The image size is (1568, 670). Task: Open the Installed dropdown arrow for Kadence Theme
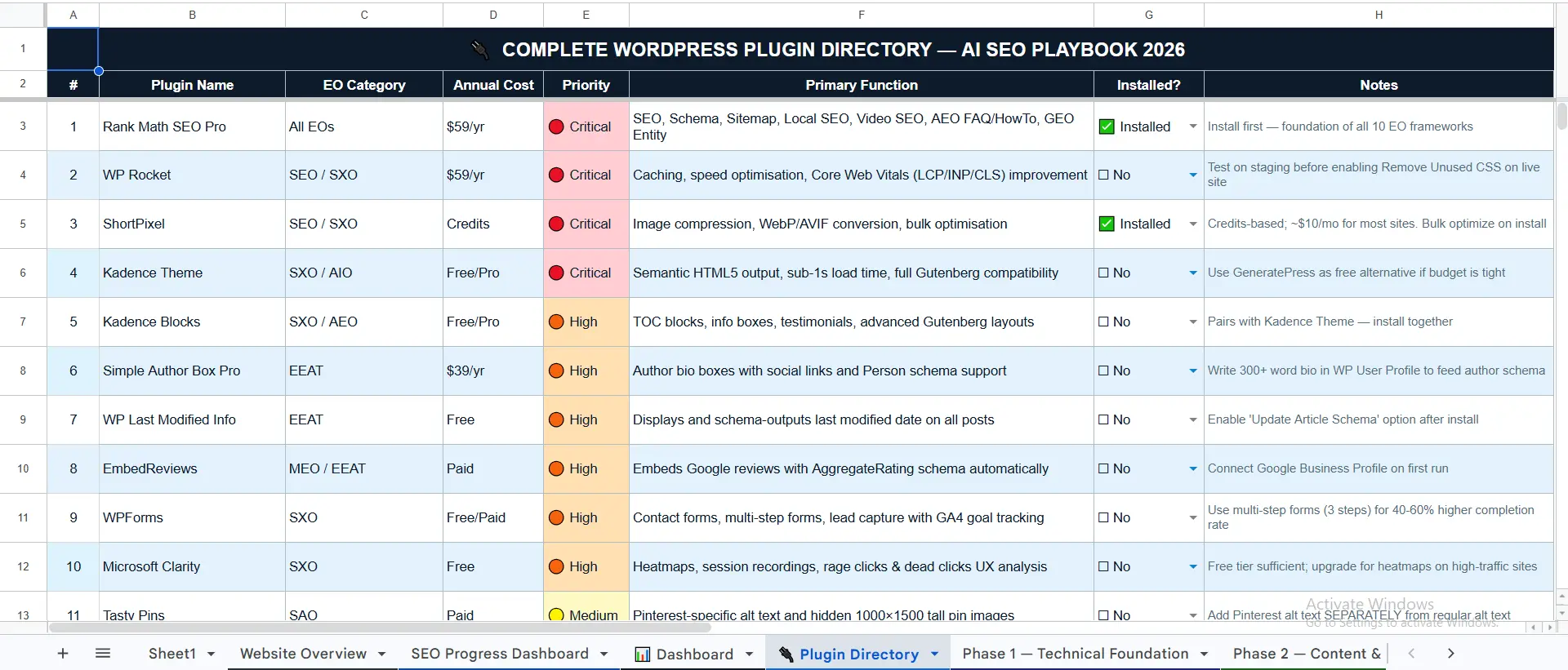pyautogui.click(x=1193, y=273)
